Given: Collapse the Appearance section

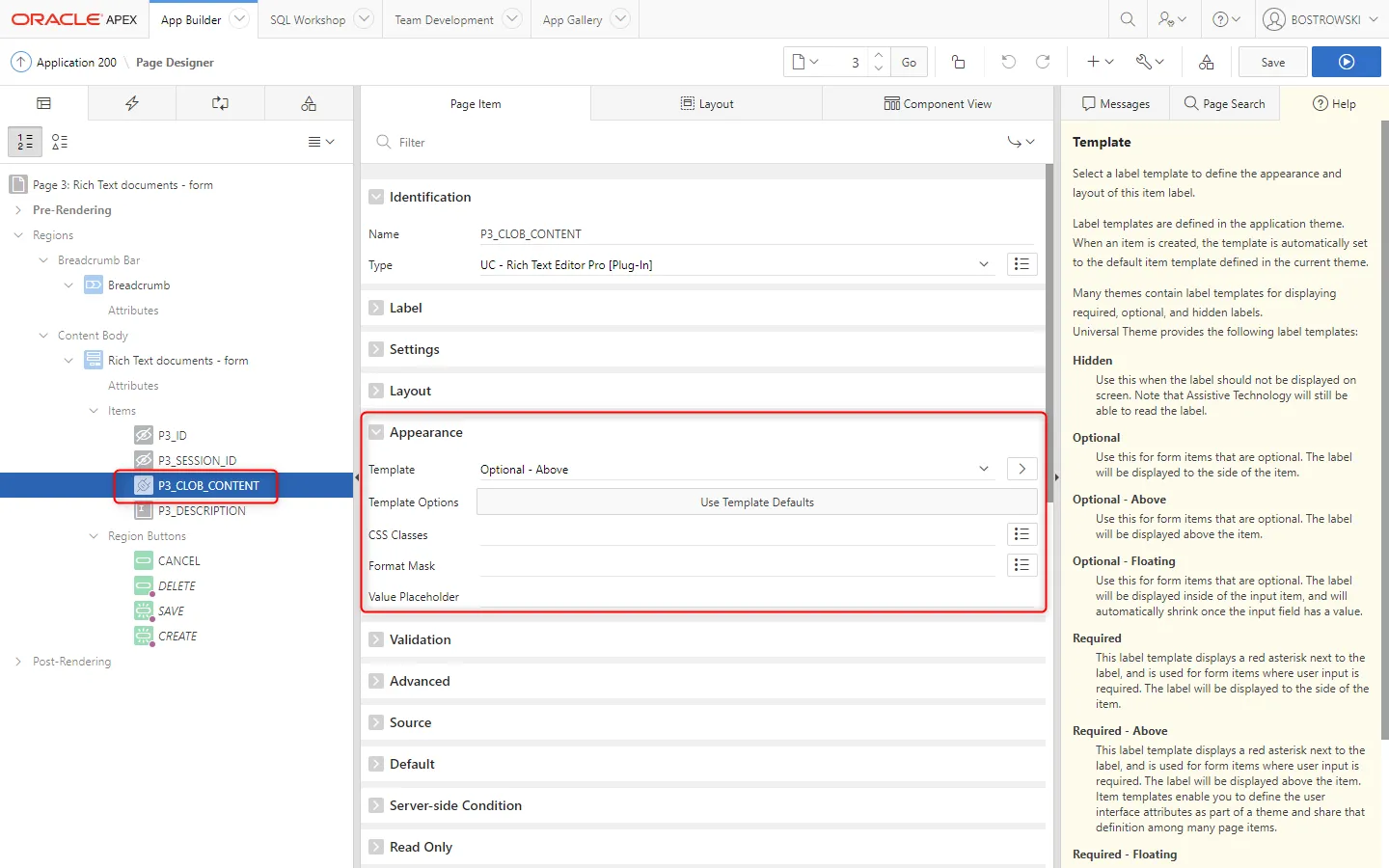Looking at the screenshot, I should point(376,432).
